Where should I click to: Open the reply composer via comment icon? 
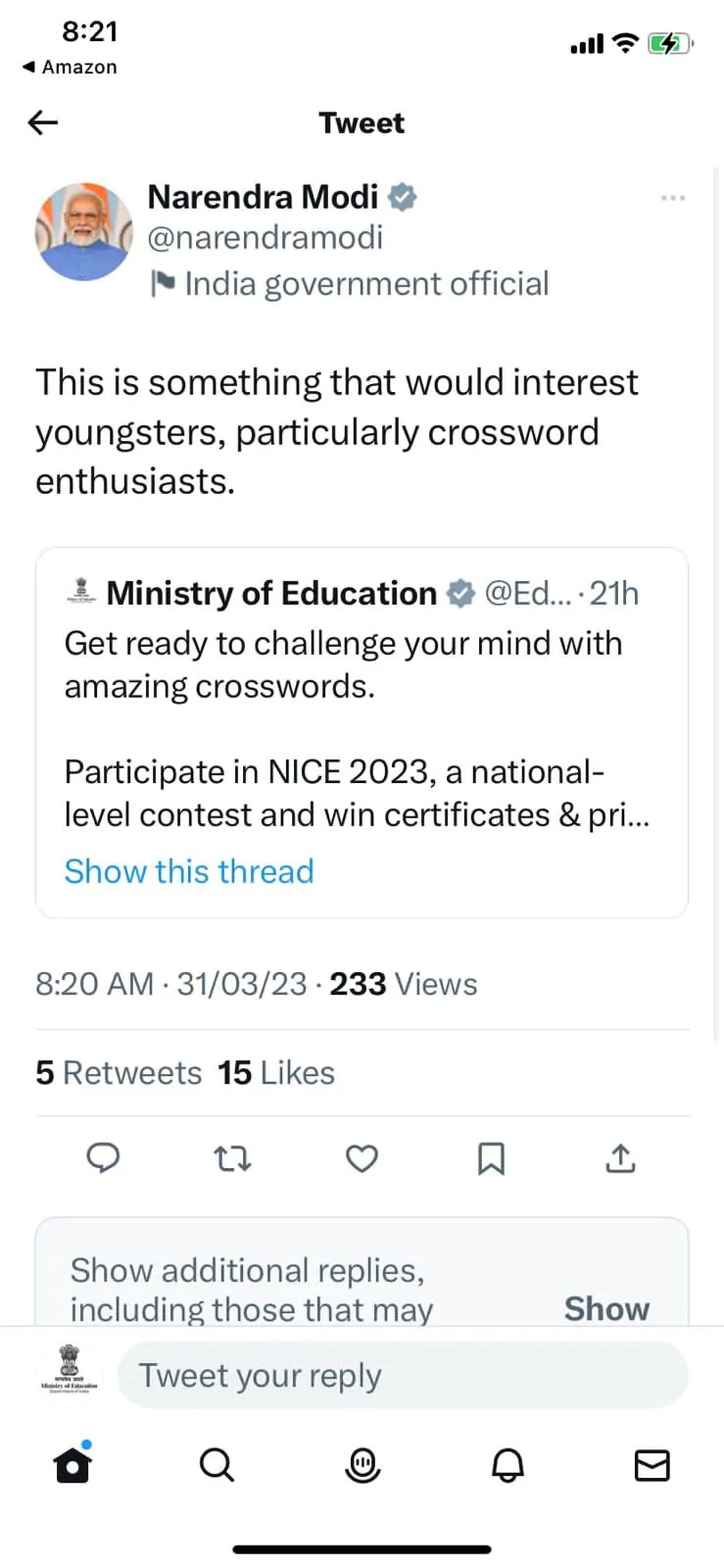coord(103,1158)
